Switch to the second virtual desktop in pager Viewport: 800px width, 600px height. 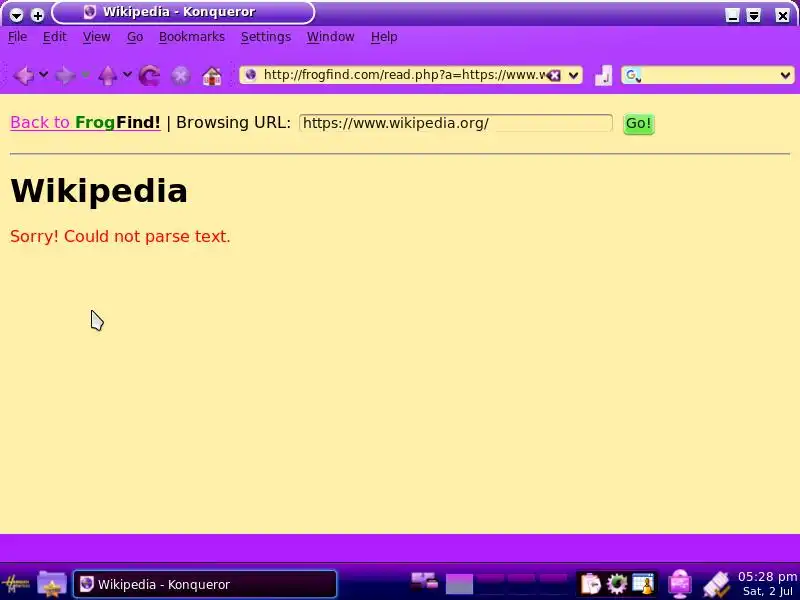pos(491,584)
